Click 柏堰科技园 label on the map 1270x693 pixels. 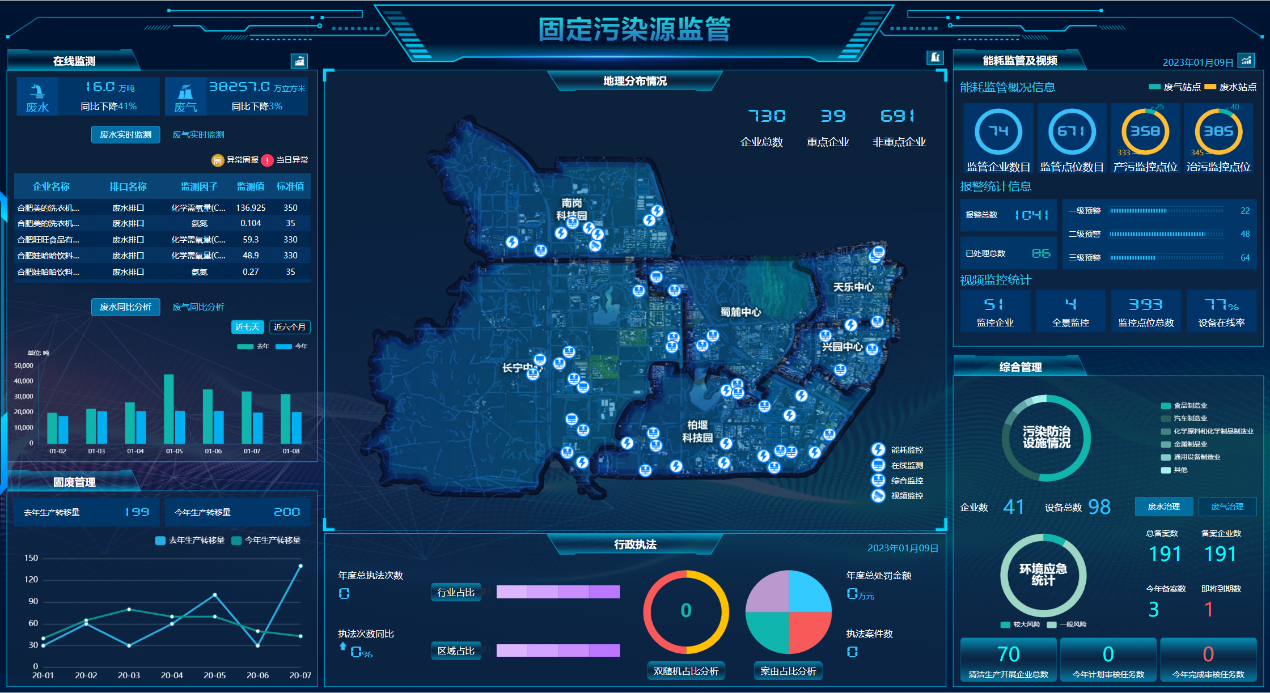coord(697,431)
